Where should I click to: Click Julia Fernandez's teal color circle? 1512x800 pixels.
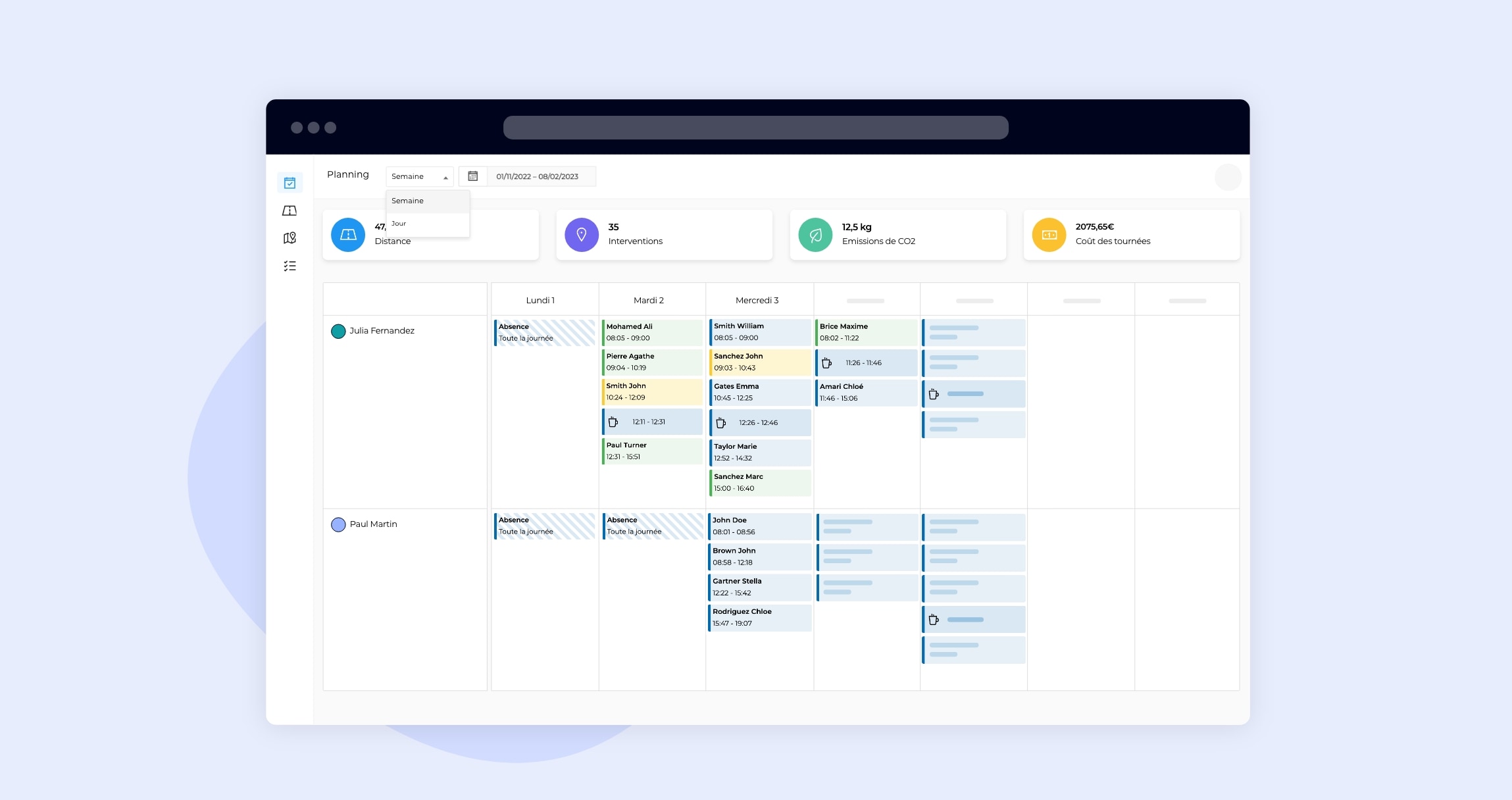coord(338,331)
